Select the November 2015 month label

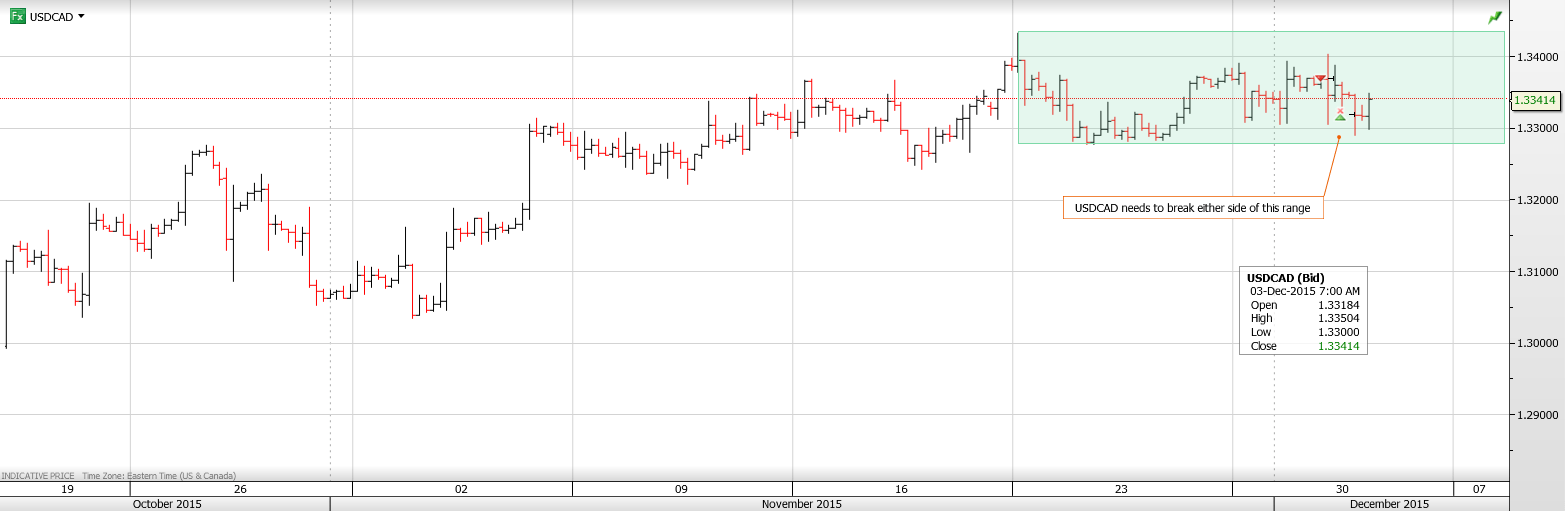click(801, 504)
